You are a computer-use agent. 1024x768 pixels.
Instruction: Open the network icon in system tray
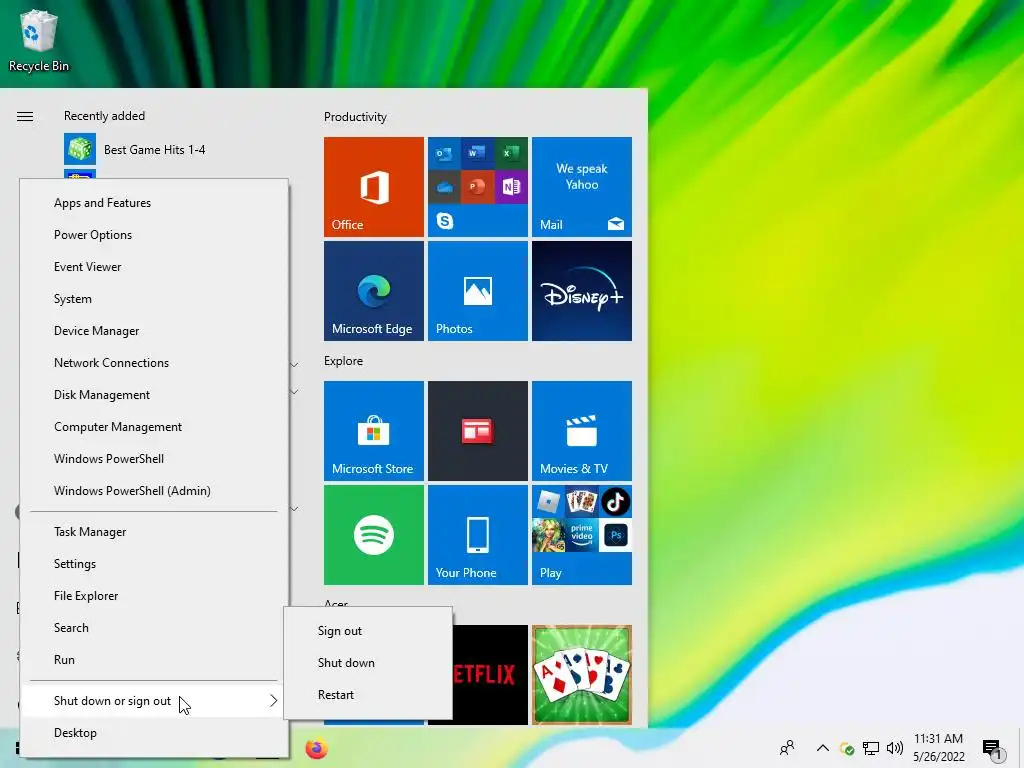[871, 748]
